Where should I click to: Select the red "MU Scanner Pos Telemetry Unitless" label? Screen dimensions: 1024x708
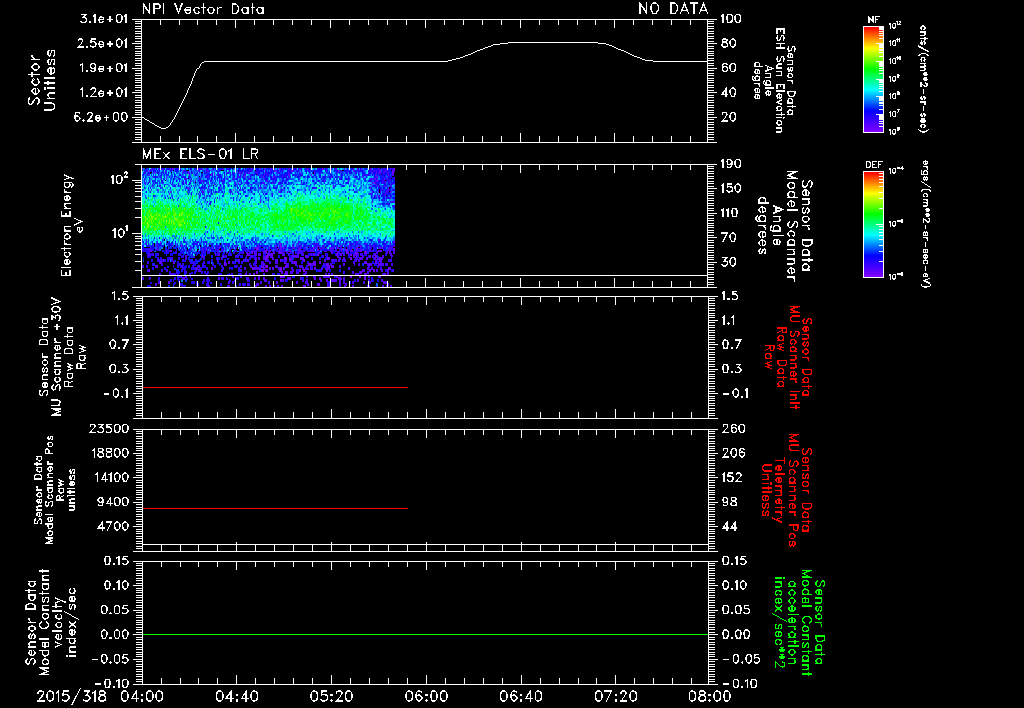(x=787, y=490)
